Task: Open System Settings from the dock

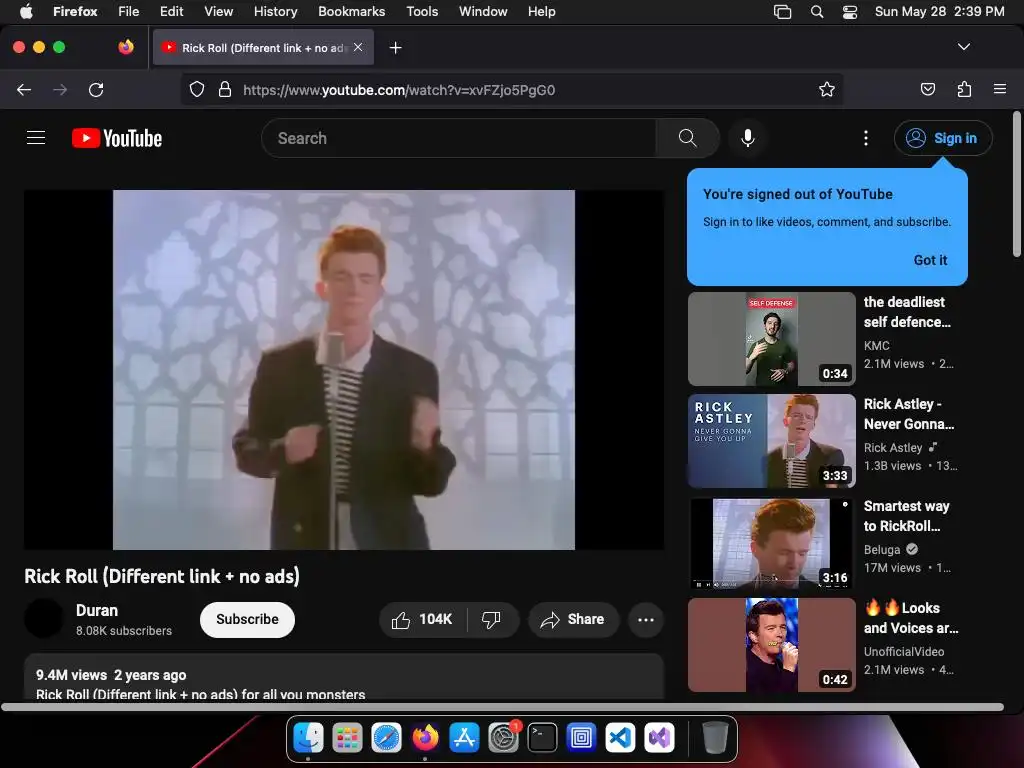Action: pyautogui.click(x=504, y=738)
